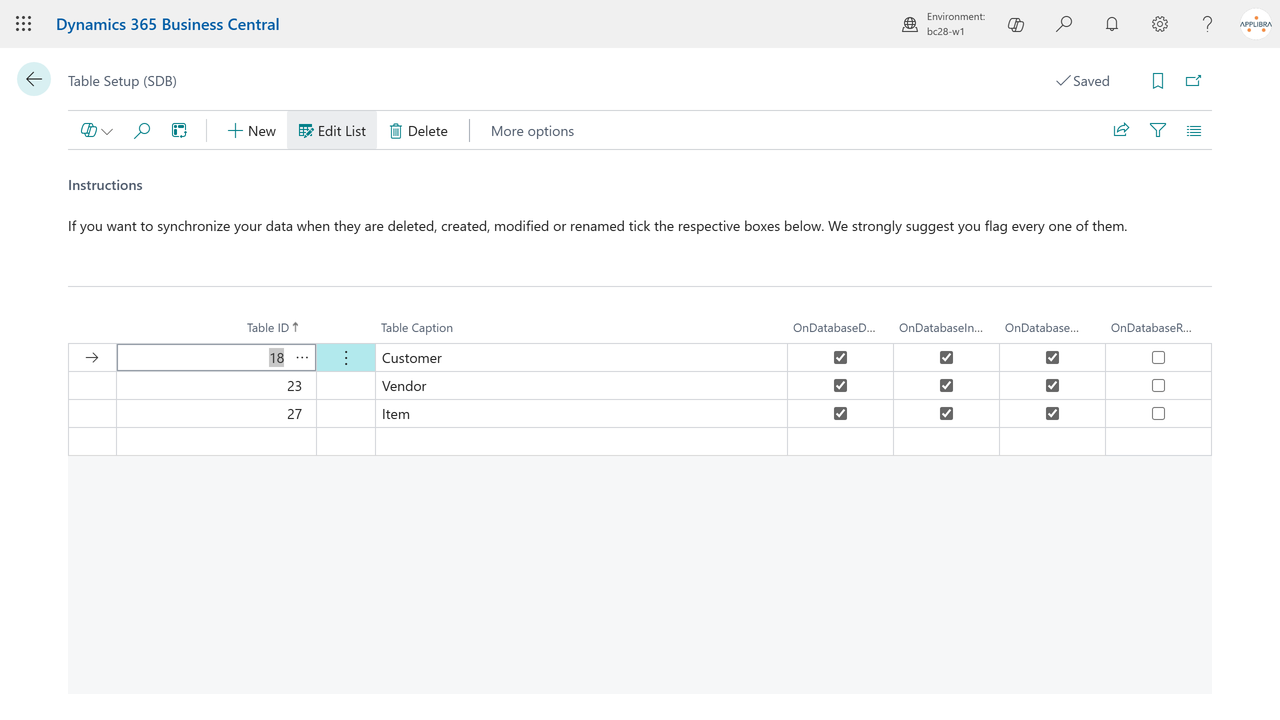This screenshot has width=1280, height=720.
Task: Click the Customer caption cell
Action: [x=581, y=358]
